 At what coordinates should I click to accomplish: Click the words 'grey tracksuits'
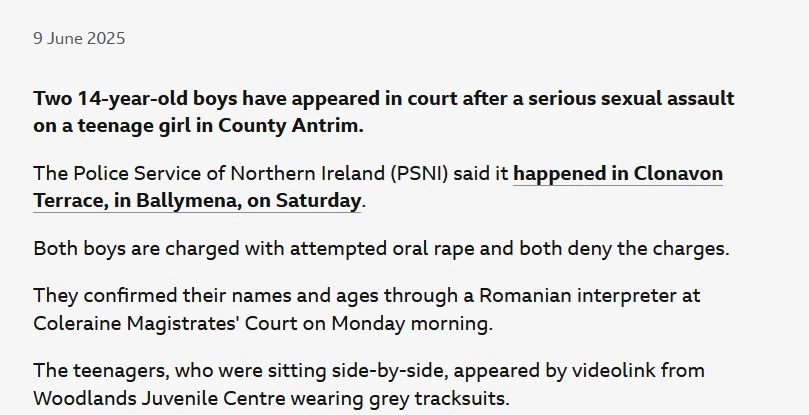(x=439, y=398)
